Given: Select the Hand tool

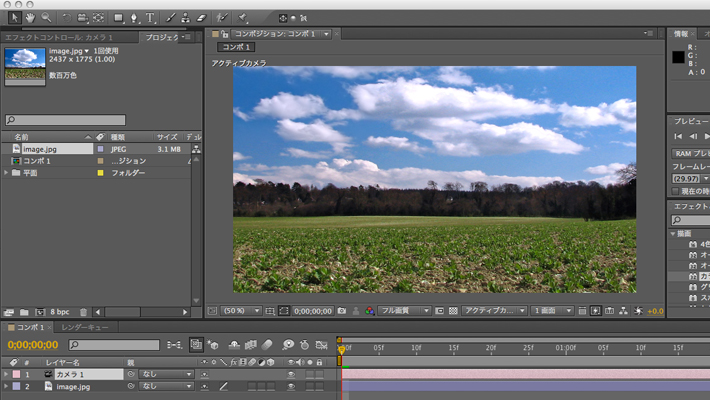Looking at the screenshot, I should [x=30, y=17].
